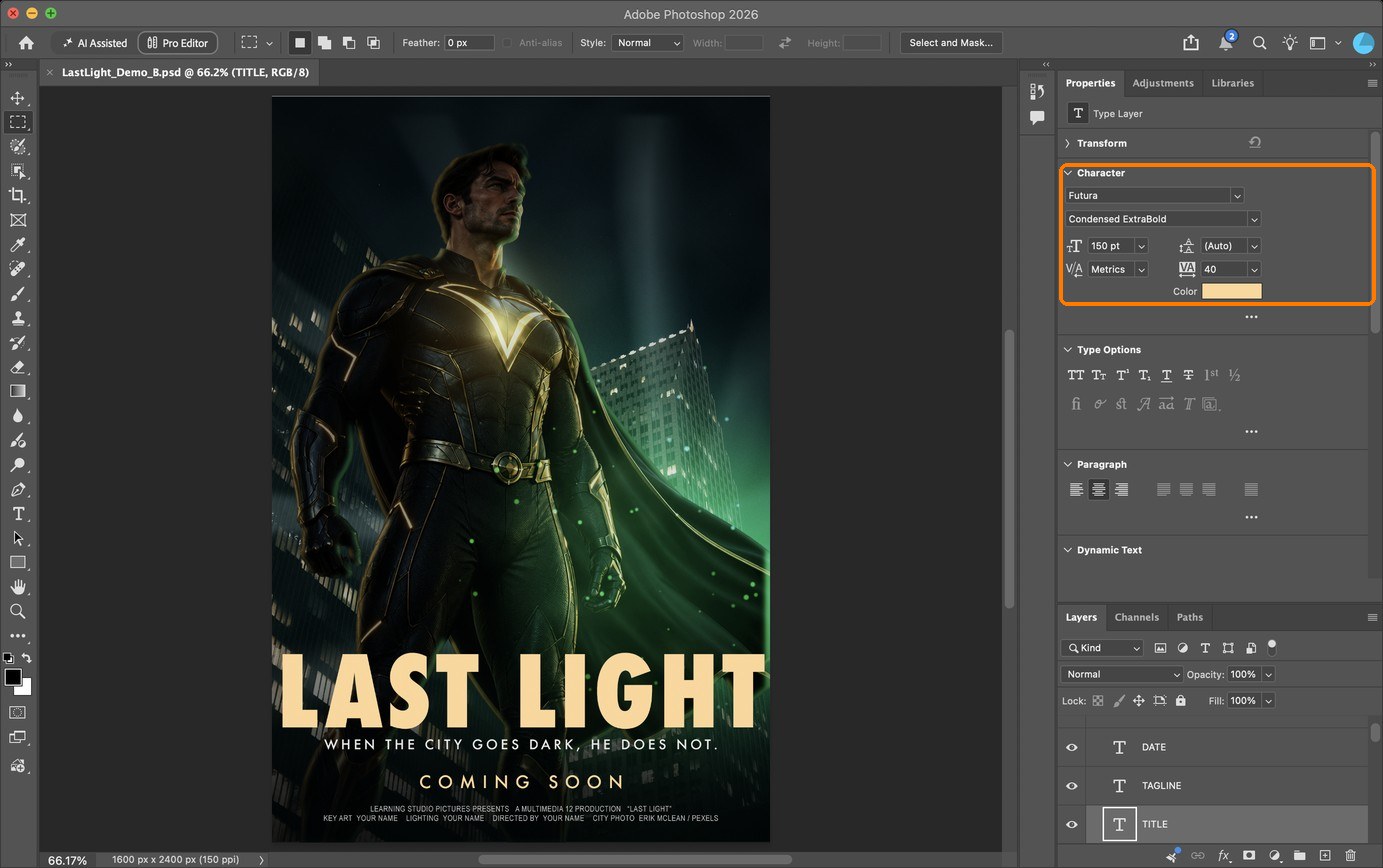Create new group folder icon
The width and height of the screenshot is (1383, 868).
tap(1300, 856)
